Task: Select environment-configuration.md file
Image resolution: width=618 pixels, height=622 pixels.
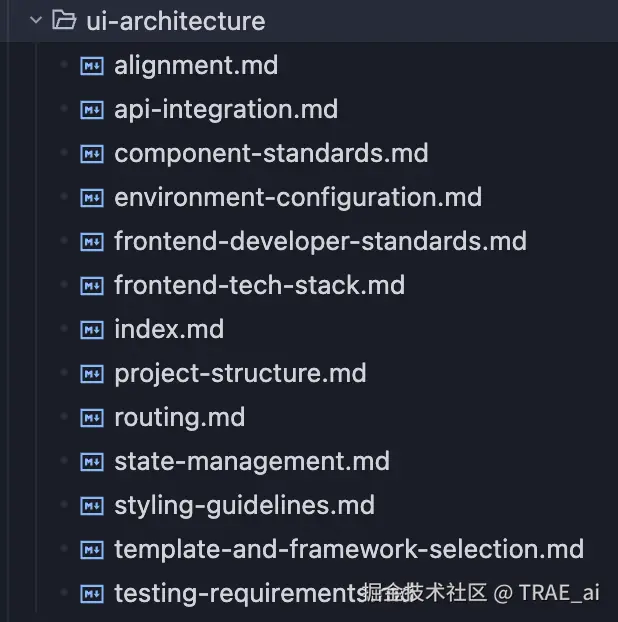Action: [298, 198]
